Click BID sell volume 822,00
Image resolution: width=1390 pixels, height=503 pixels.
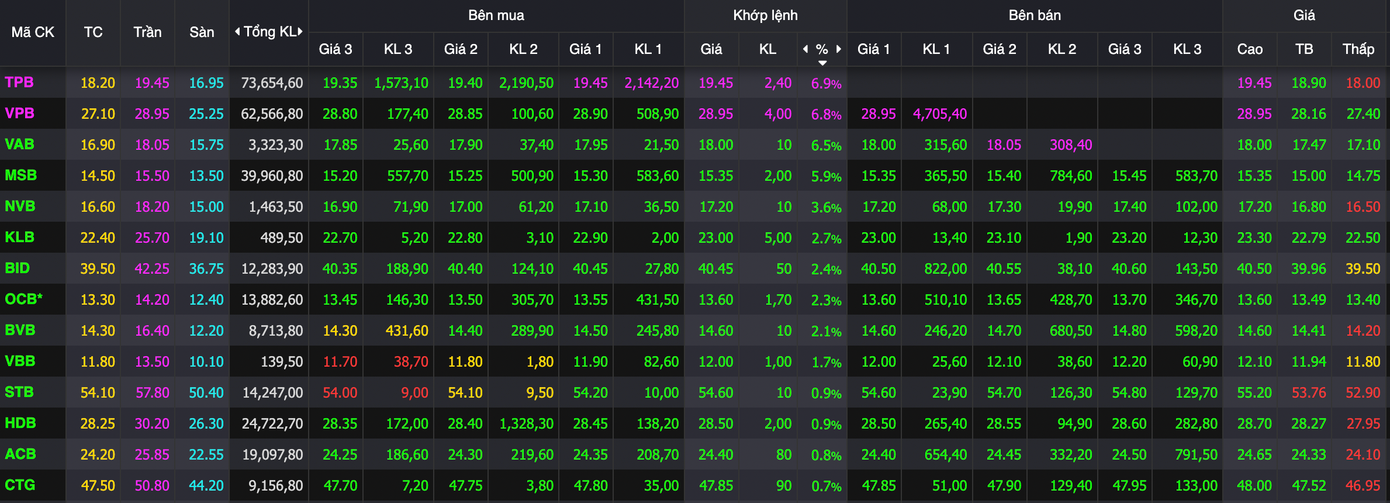tap(946, 269)
